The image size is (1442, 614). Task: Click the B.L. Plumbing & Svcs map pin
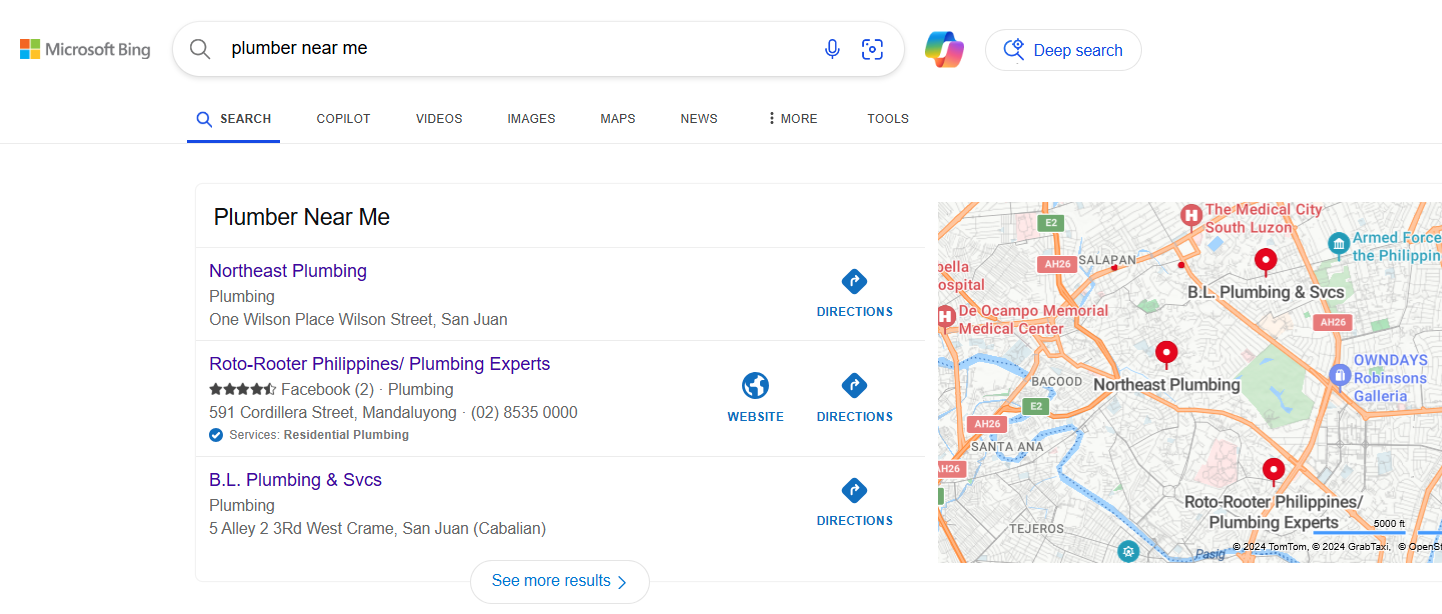1266,262
